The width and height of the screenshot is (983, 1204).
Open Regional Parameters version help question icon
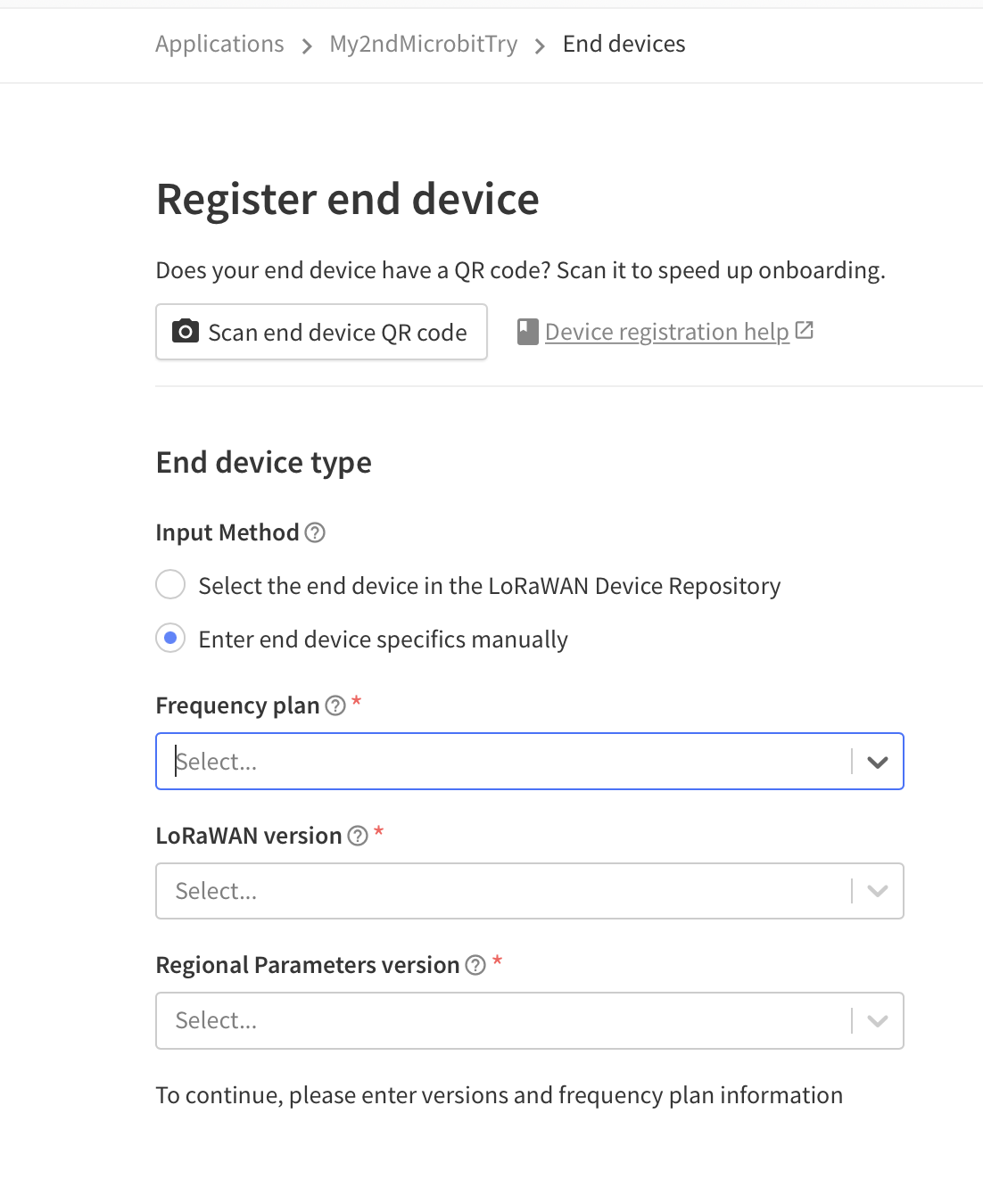[x=475, y=965]
